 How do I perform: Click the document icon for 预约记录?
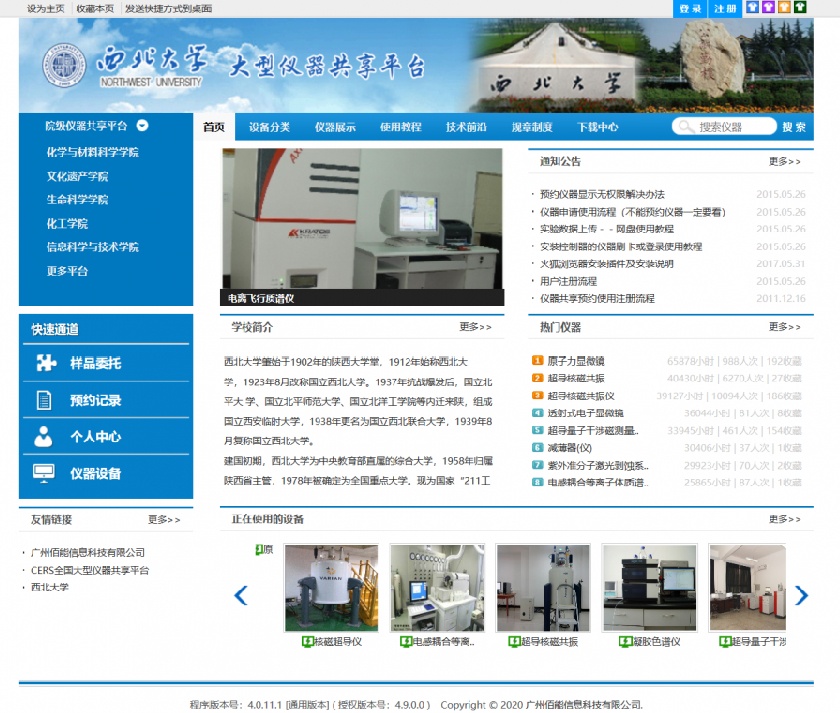44,400
